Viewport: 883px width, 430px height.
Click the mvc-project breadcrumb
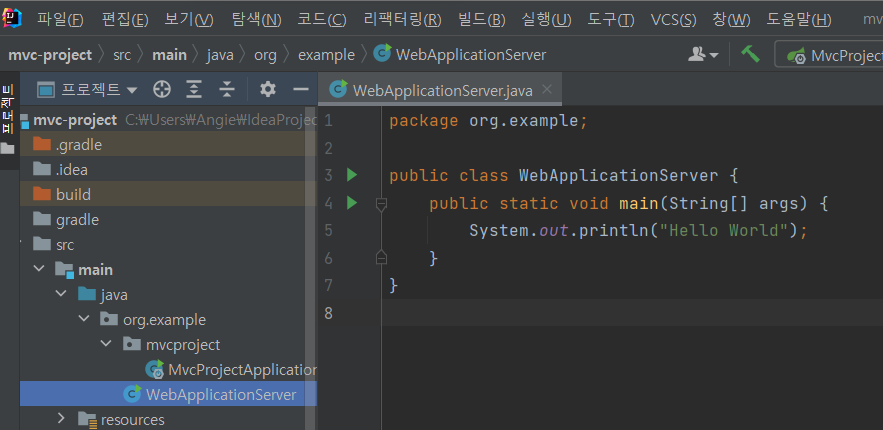(x=50, y=55)
